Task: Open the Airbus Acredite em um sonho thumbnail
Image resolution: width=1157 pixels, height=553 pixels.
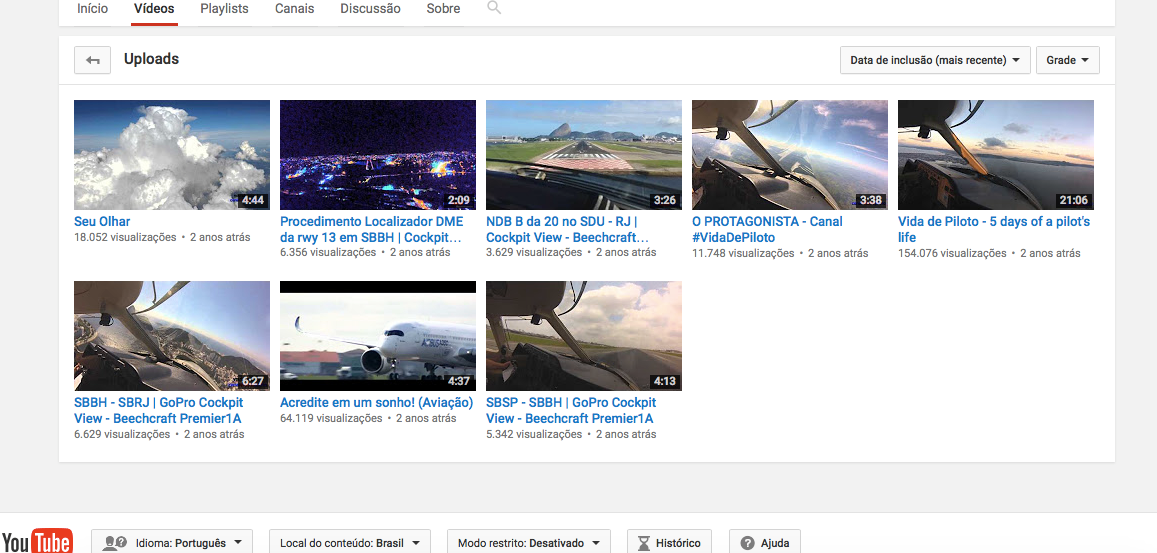Action: [378, 336]
